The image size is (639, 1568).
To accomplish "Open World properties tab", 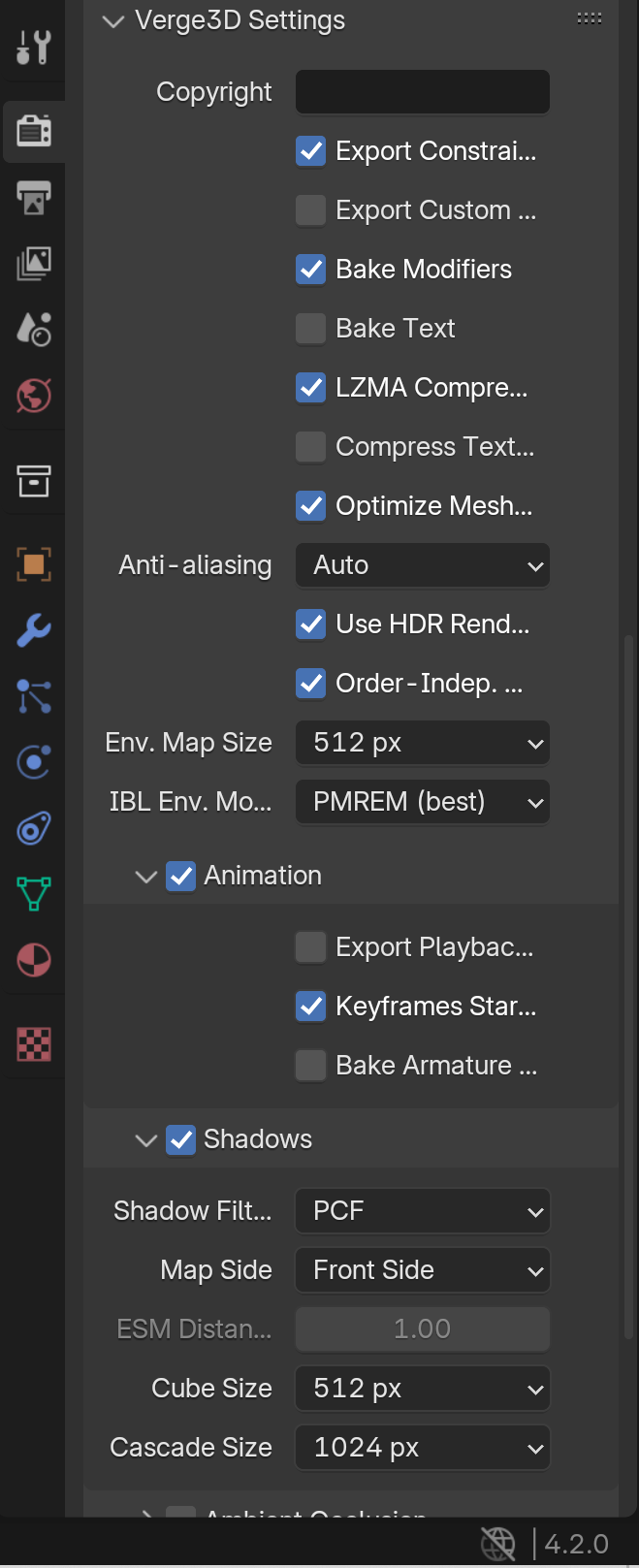I will click(33, 395).
